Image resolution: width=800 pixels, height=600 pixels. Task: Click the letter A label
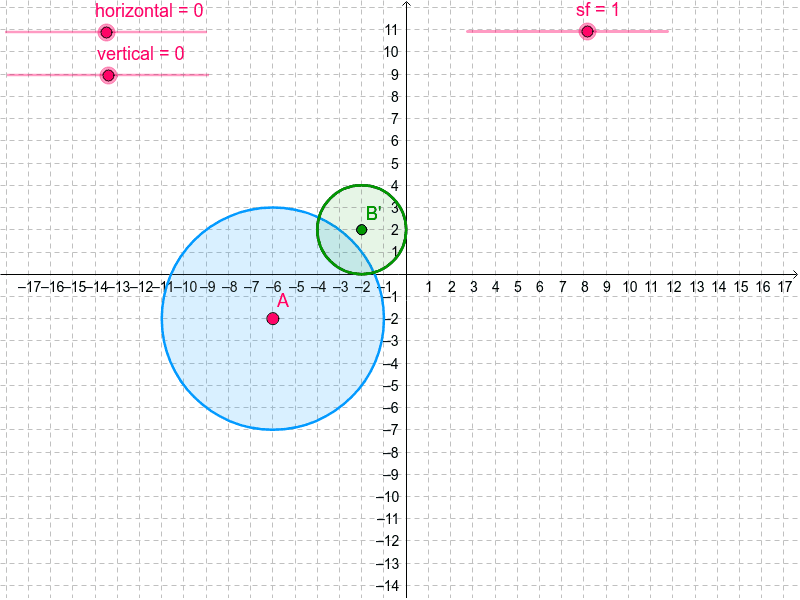(x=283, y=302)
